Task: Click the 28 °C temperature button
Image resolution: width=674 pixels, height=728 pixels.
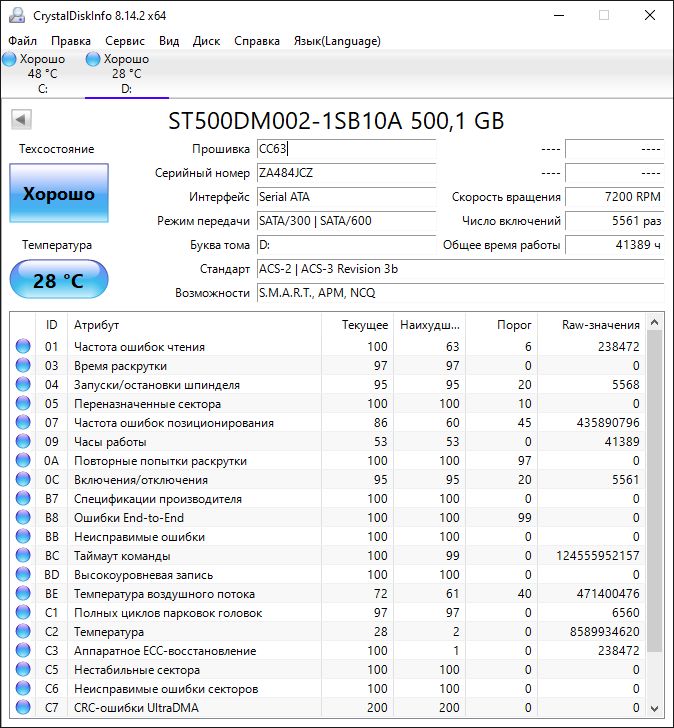Action: (x=59, y=280)
